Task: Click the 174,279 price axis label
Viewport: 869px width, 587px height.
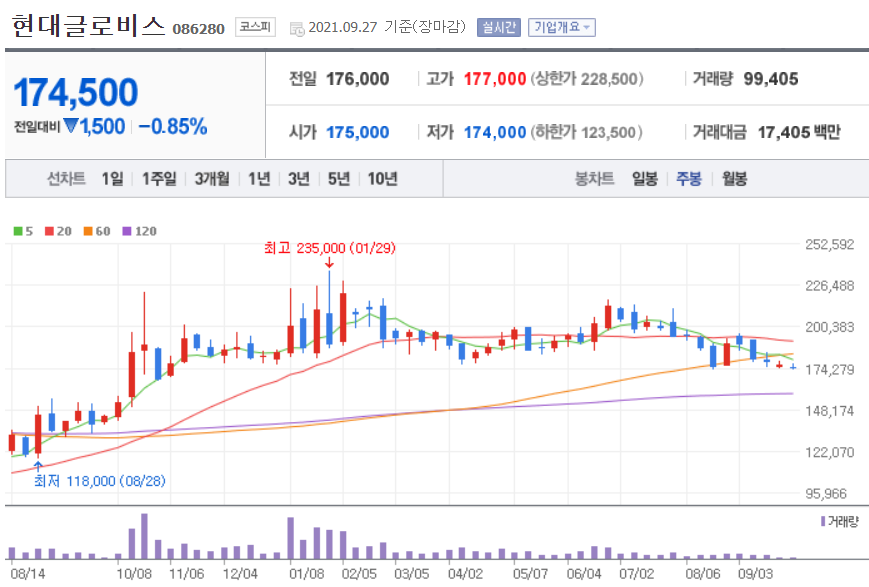Action: (830, 369)
